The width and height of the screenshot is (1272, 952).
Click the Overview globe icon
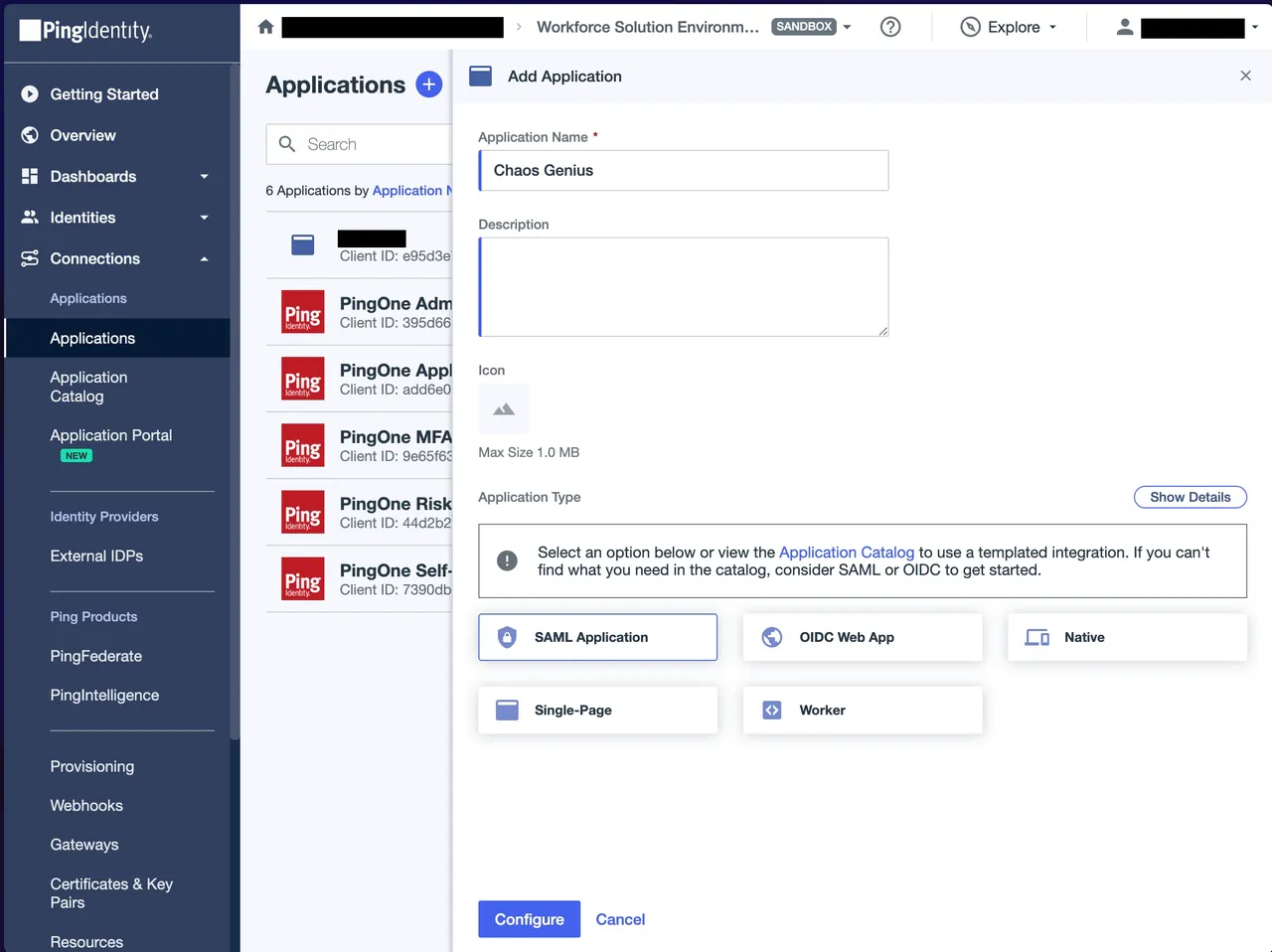click(30, 135)
